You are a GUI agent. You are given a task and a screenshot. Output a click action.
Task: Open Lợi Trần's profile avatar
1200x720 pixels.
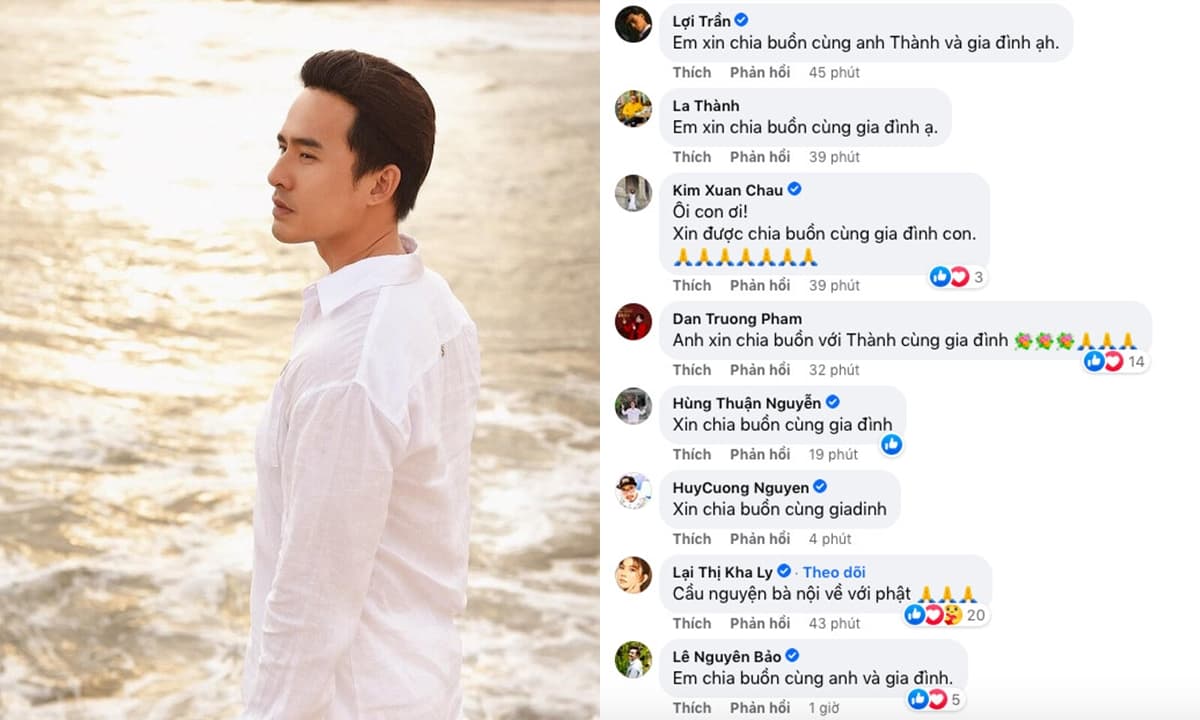[x=633, y=24]
